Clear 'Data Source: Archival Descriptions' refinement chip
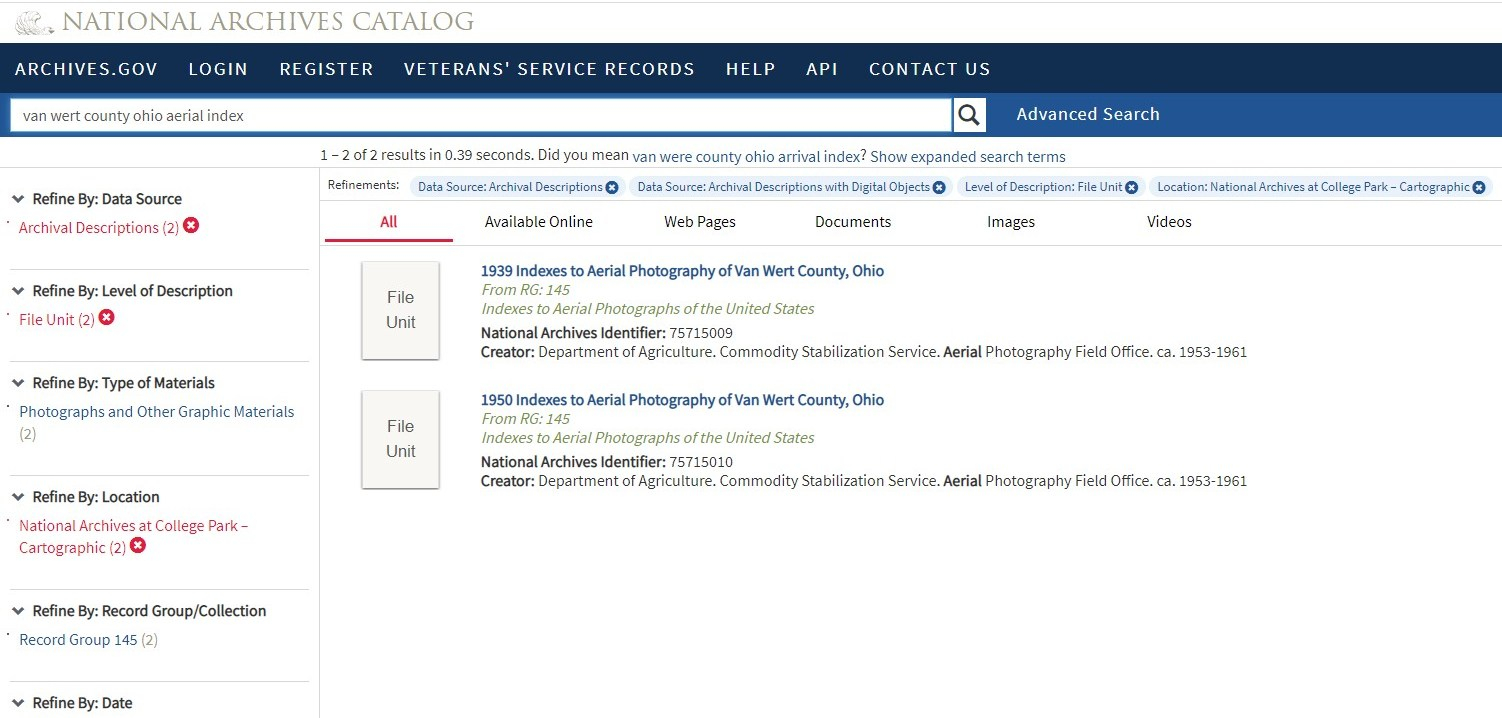The image size is (1502, 718). (612, 187)
